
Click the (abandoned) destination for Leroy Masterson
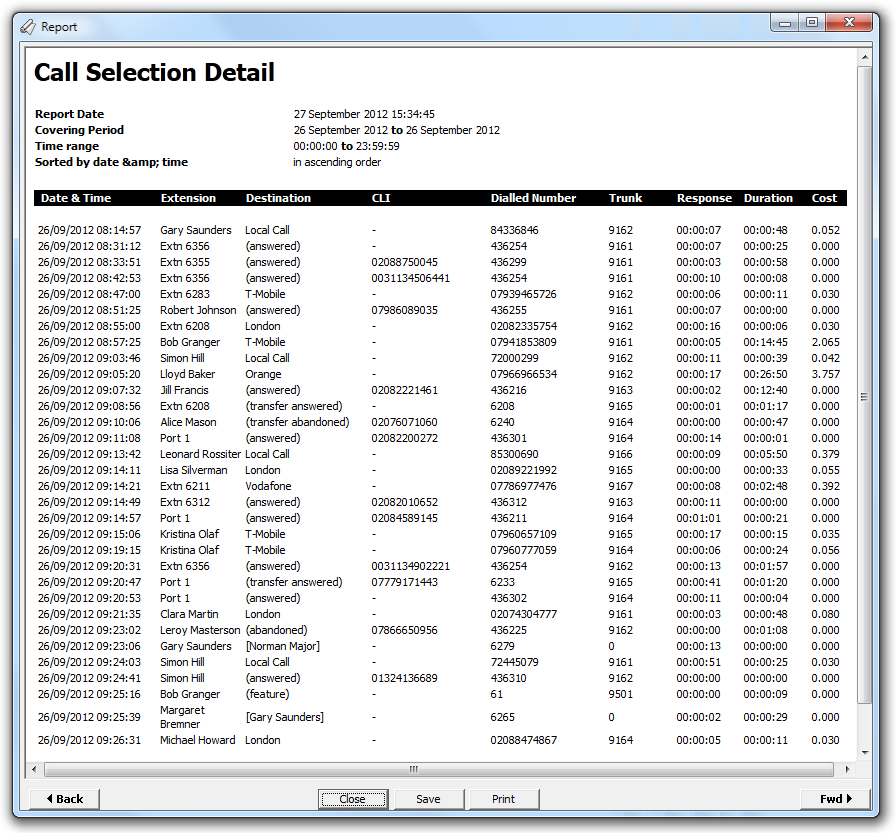276,630
